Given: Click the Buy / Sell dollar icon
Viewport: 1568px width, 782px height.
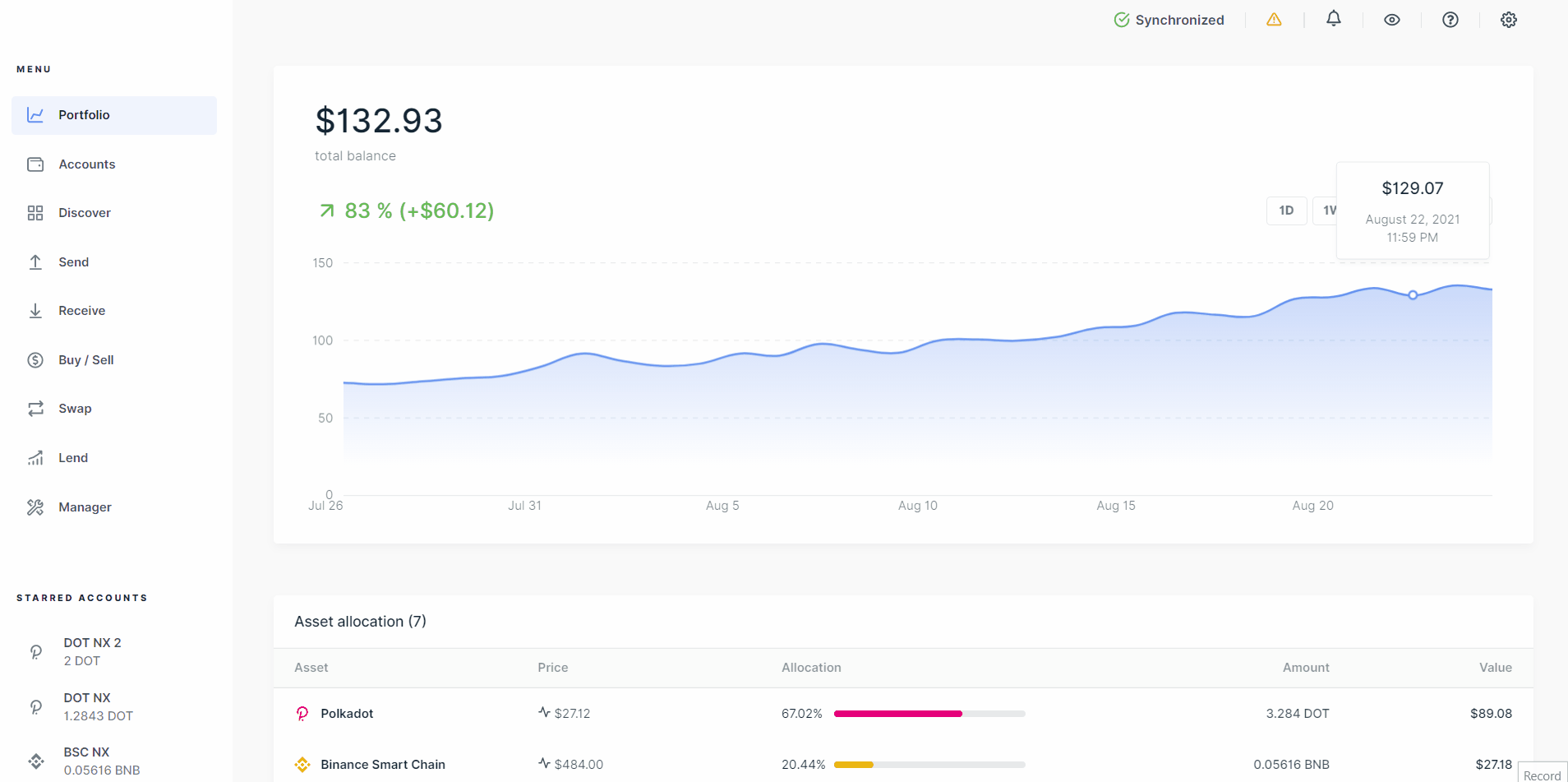Looking at the screenshot, I should coord(35,360).
